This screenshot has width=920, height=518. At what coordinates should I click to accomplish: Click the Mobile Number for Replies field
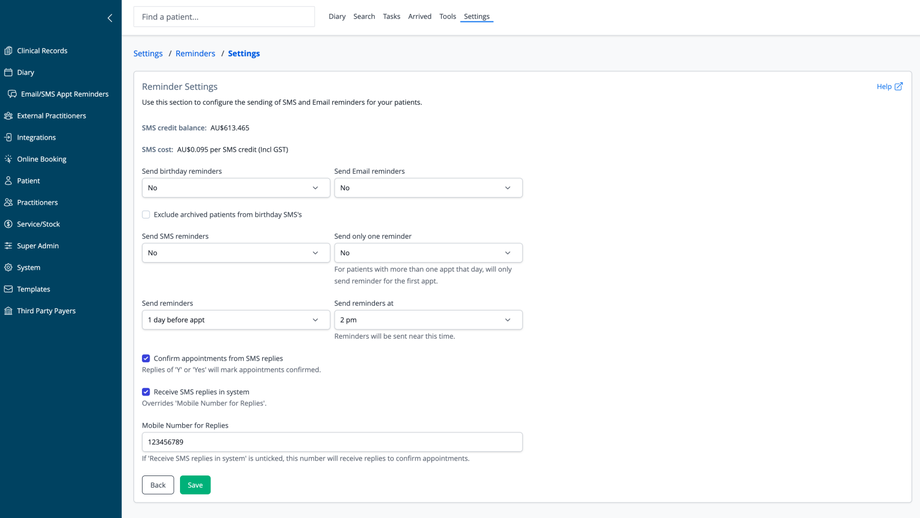(332, 442)
